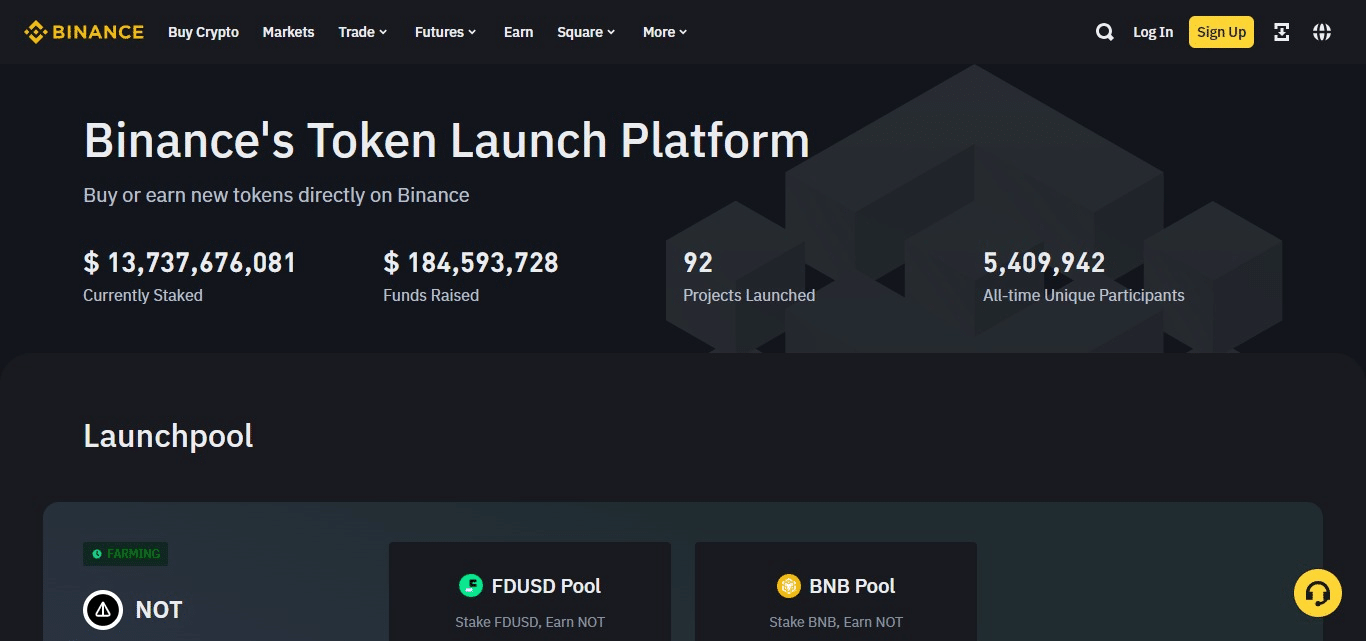Click the NOT token icon
The height and width of the screenshot is (641, 1366).
tap(102, 609)
